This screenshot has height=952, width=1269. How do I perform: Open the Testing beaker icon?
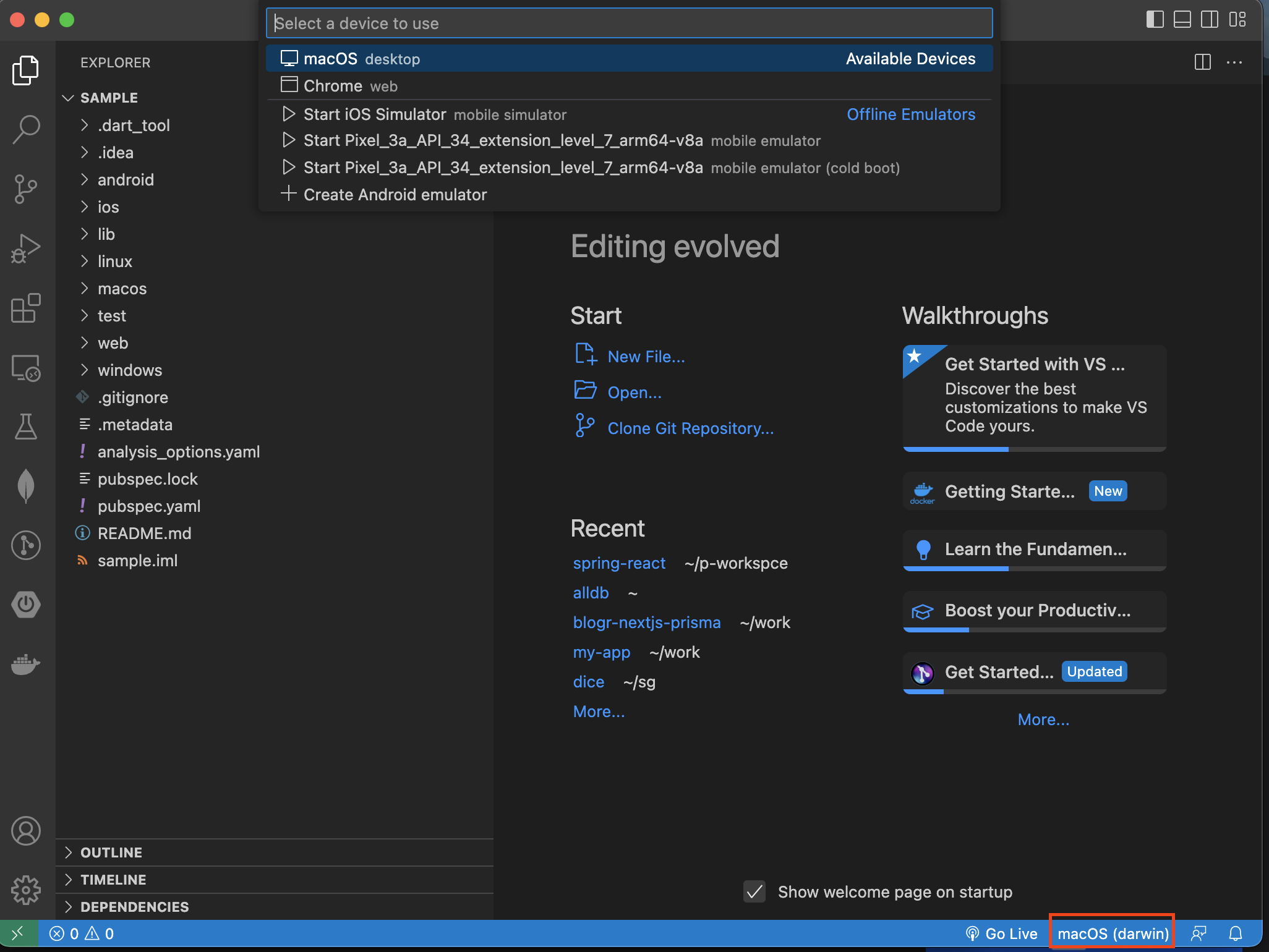tap(25, 427)
